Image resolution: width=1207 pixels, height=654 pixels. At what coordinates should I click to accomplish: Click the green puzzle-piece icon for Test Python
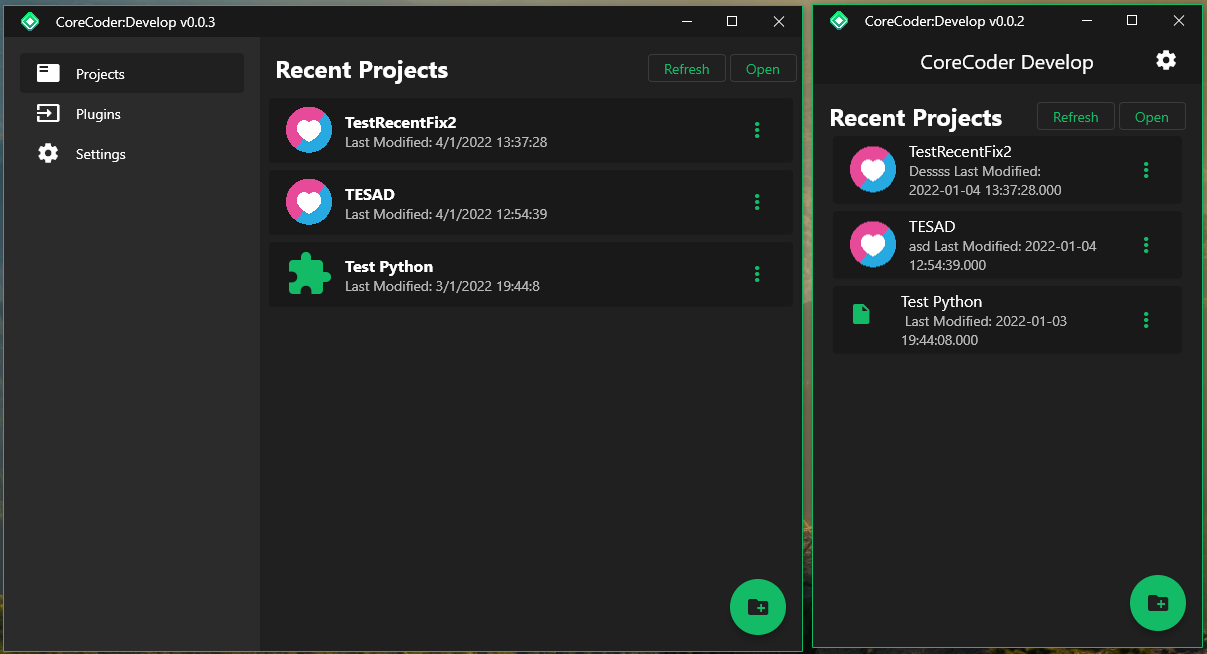point(308,274)
